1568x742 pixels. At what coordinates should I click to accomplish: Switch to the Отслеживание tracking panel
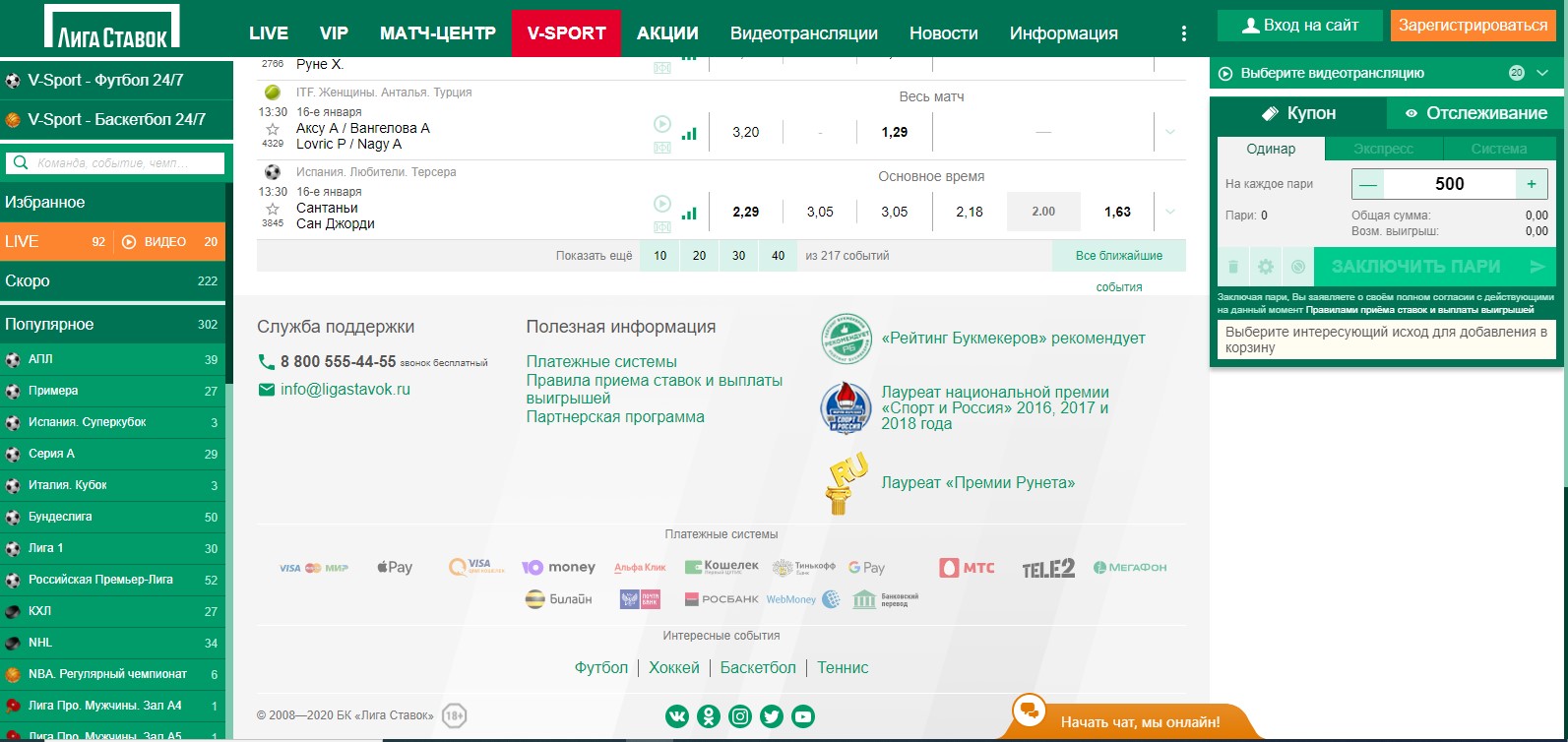point(1474,113)
